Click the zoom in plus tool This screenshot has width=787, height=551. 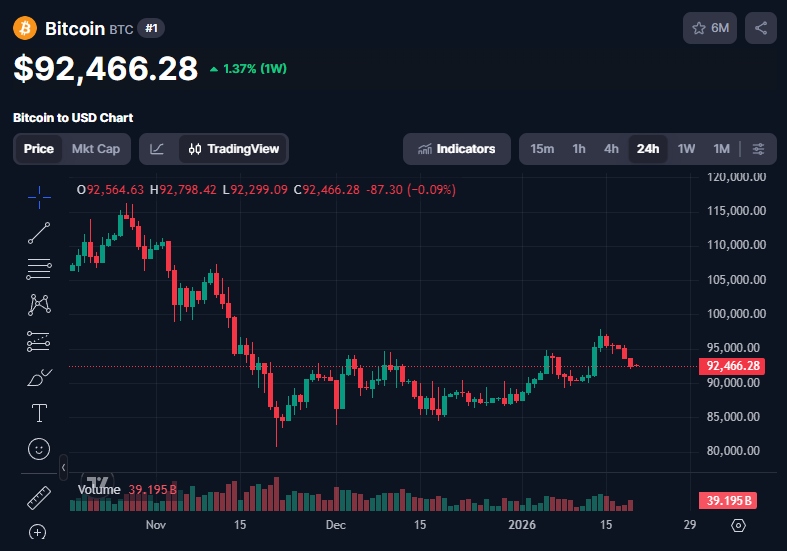coord(38,532)
